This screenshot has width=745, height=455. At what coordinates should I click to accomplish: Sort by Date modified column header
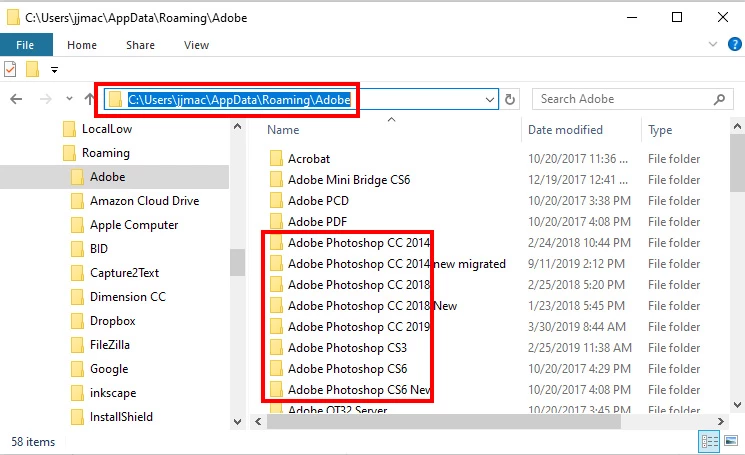565,130
